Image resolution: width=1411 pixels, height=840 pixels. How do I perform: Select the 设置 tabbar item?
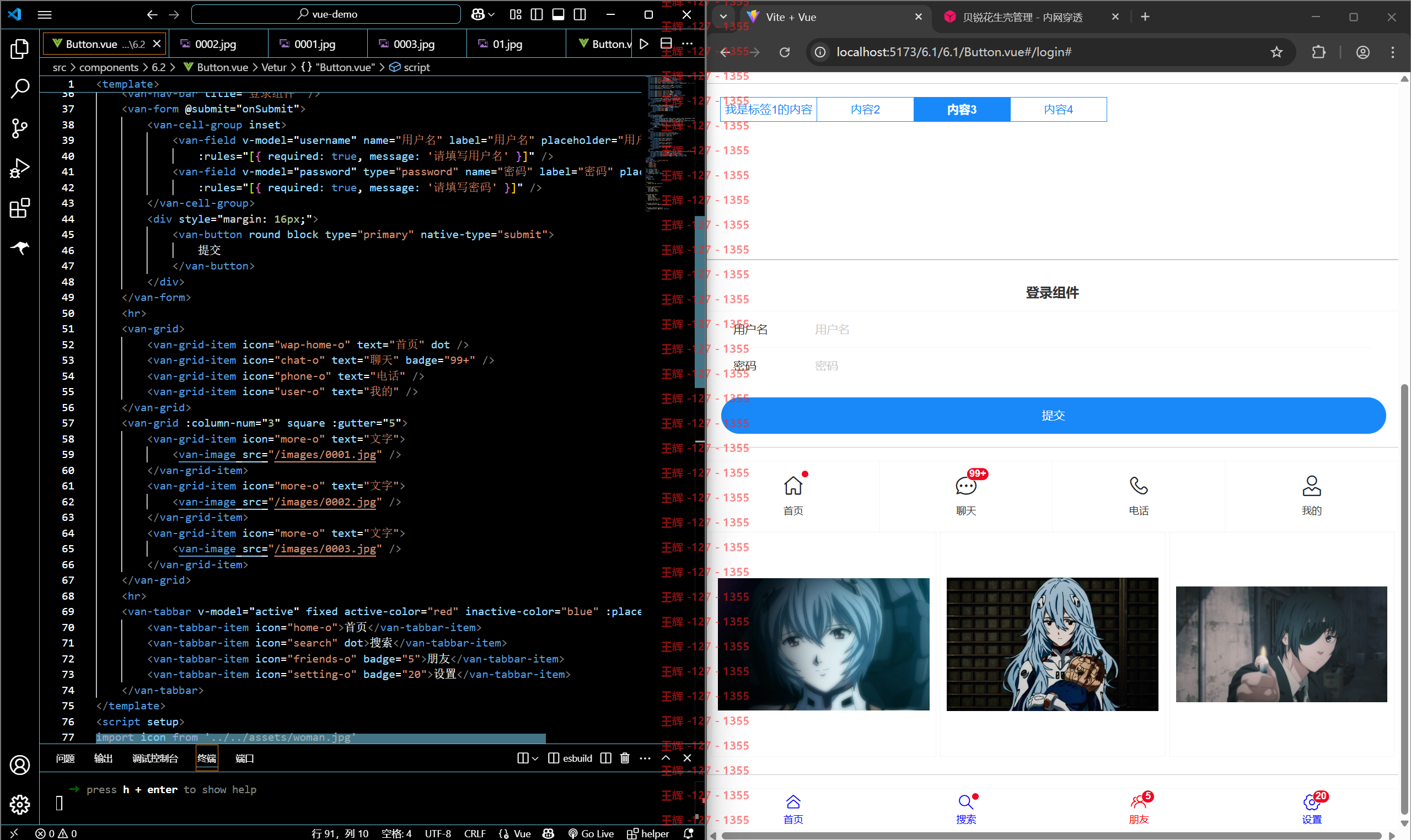pos(1311,808)
